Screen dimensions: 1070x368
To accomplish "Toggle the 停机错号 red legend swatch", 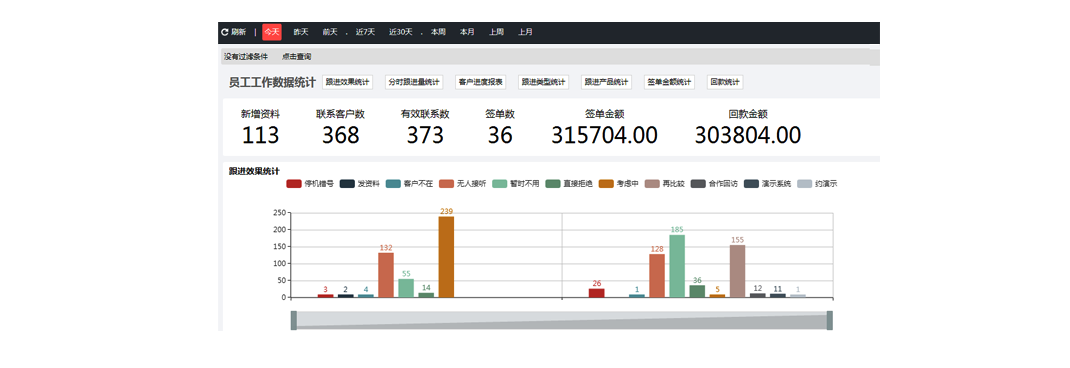I will point(294,184).
